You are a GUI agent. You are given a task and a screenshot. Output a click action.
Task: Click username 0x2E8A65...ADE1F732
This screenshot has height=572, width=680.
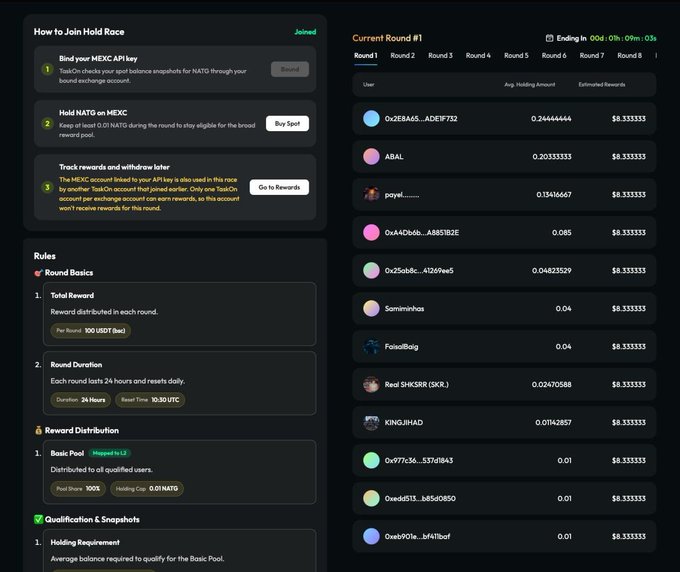pyautogui.click(x=421, y=119)
